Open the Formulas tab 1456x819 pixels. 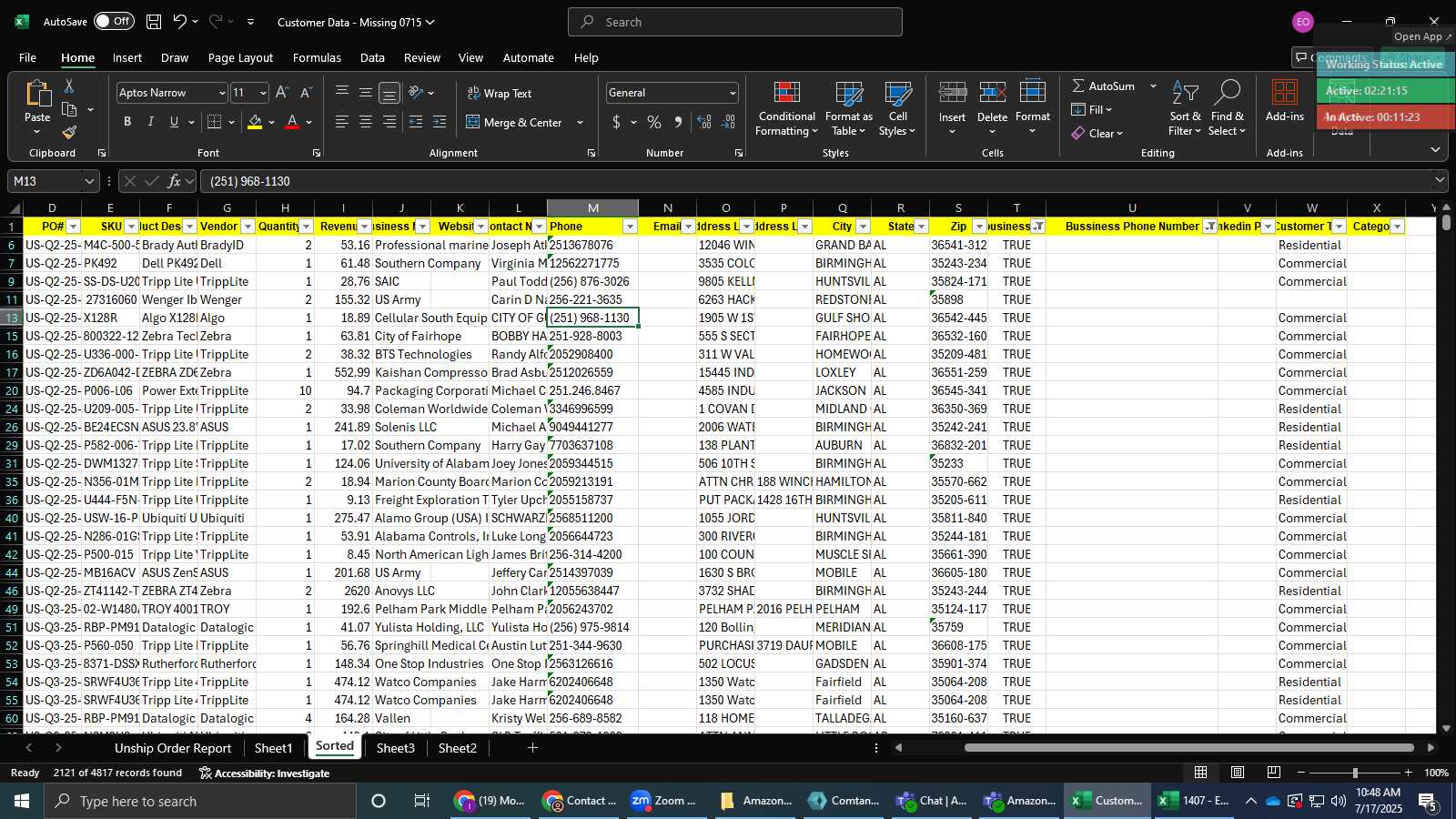(317, 57)
